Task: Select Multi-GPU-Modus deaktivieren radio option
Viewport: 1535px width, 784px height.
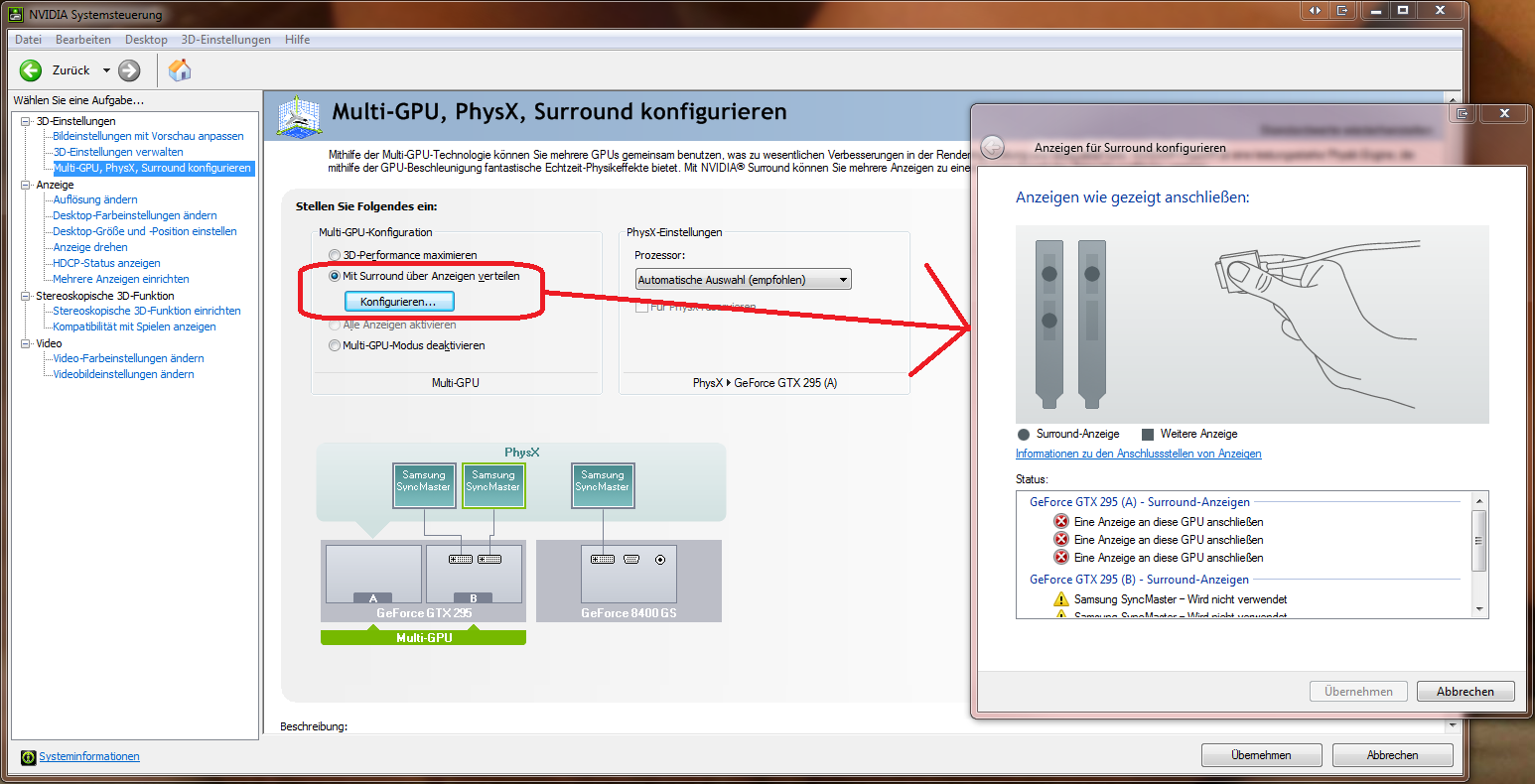Action: coord(335,345)
